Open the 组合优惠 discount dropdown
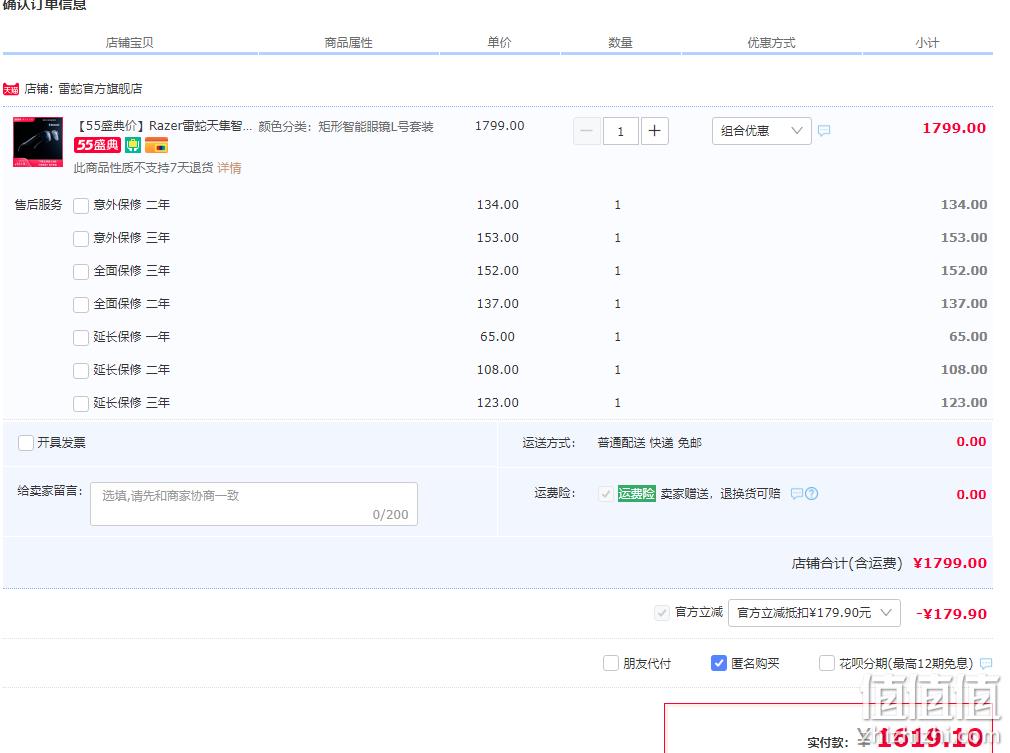1010x753 pixels. [x=761, y=131]
